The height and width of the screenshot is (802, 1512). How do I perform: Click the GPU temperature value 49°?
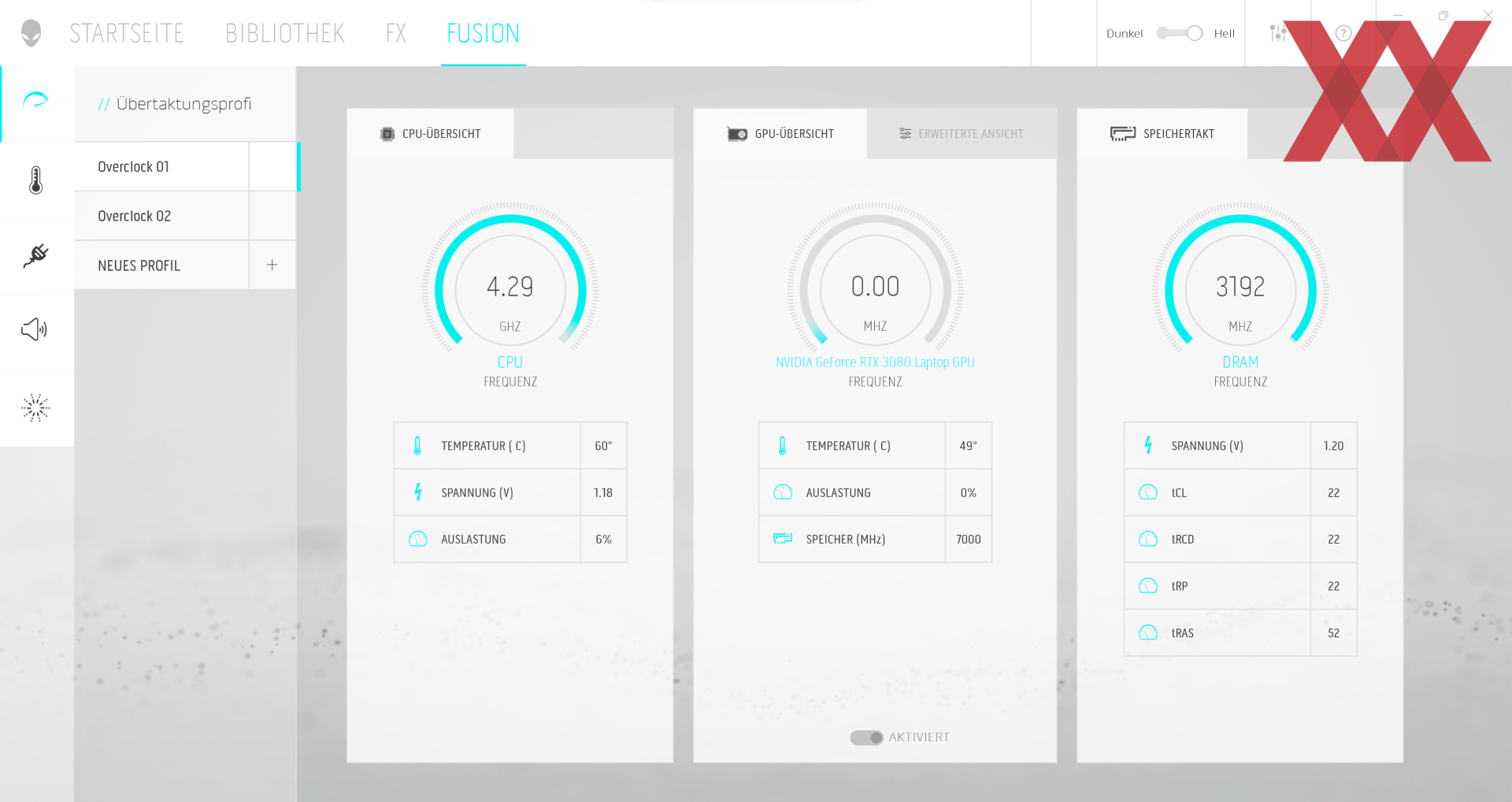pos(969,446)
